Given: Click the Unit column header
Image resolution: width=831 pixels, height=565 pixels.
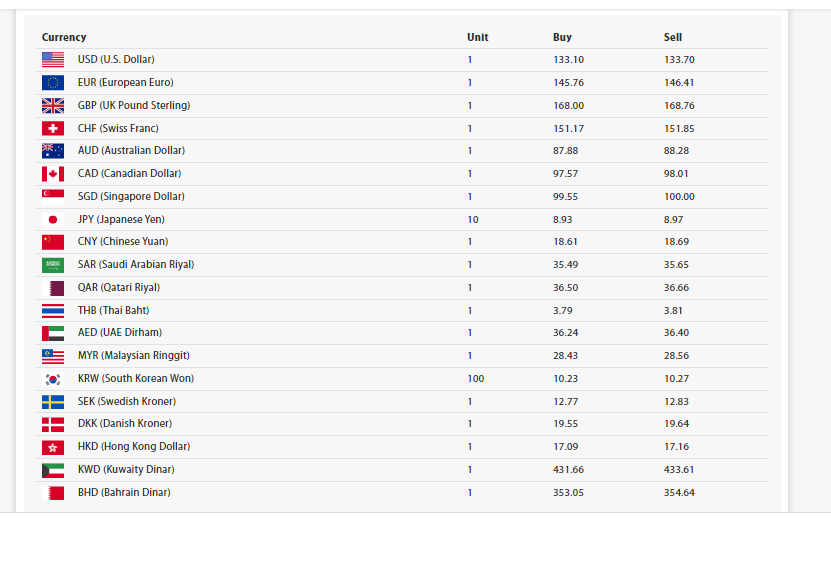Looking at the screenshot, I should pyautogui.click(x=477, y=37).
